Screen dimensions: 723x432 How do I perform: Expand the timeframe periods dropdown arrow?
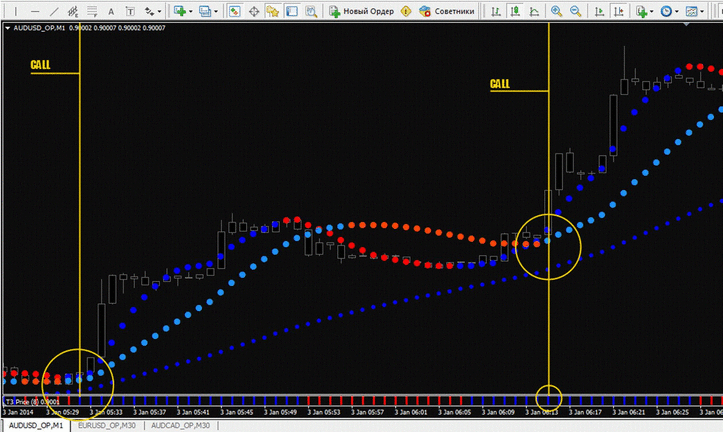676,12
